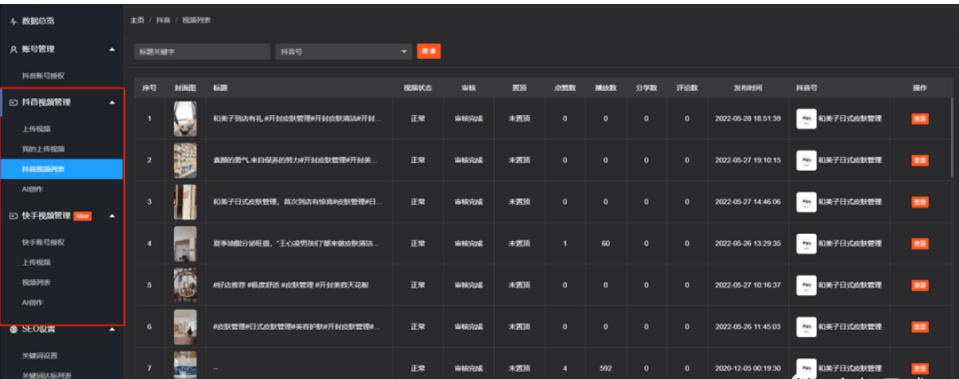This screenshot has height=379, width=959.
Task: Select 上传视频 under 抖音视频管理
Action: pos(37,130)
